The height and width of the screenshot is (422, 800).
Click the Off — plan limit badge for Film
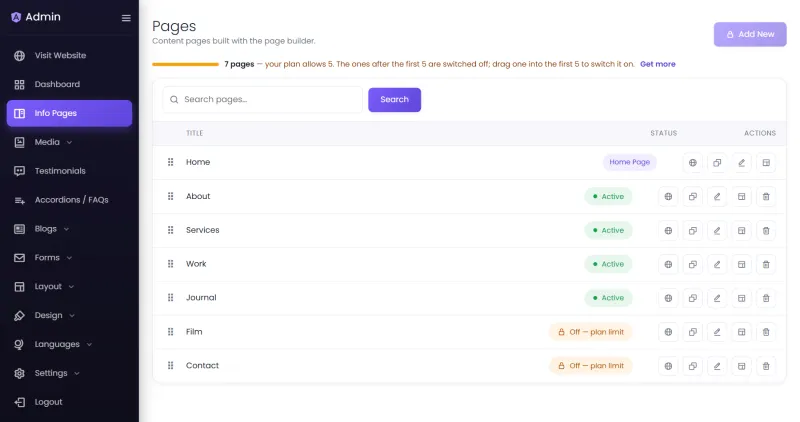click(591, 332)
